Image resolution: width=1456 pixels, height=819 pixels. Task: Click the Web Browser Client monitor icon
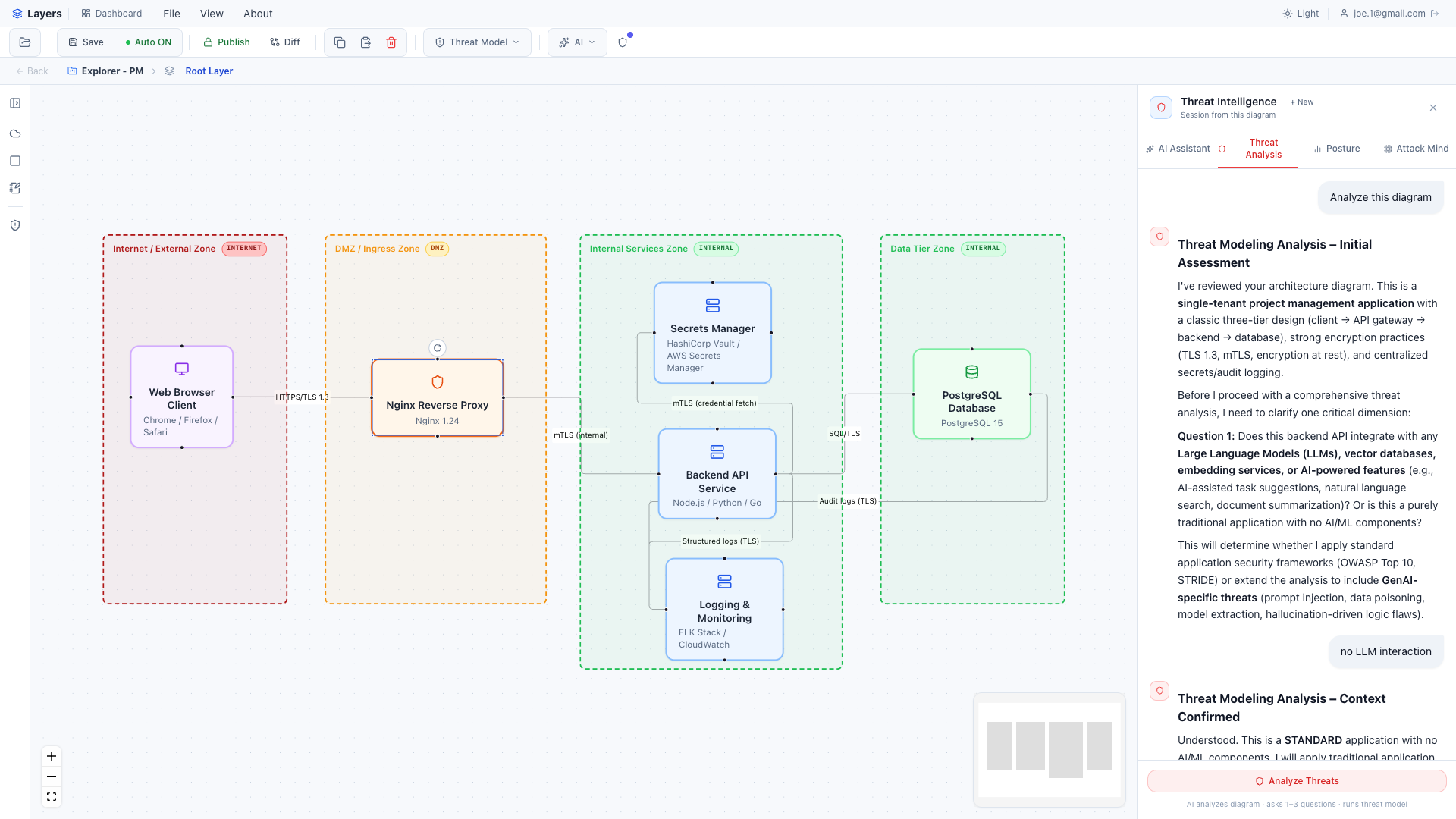point(182,369)
